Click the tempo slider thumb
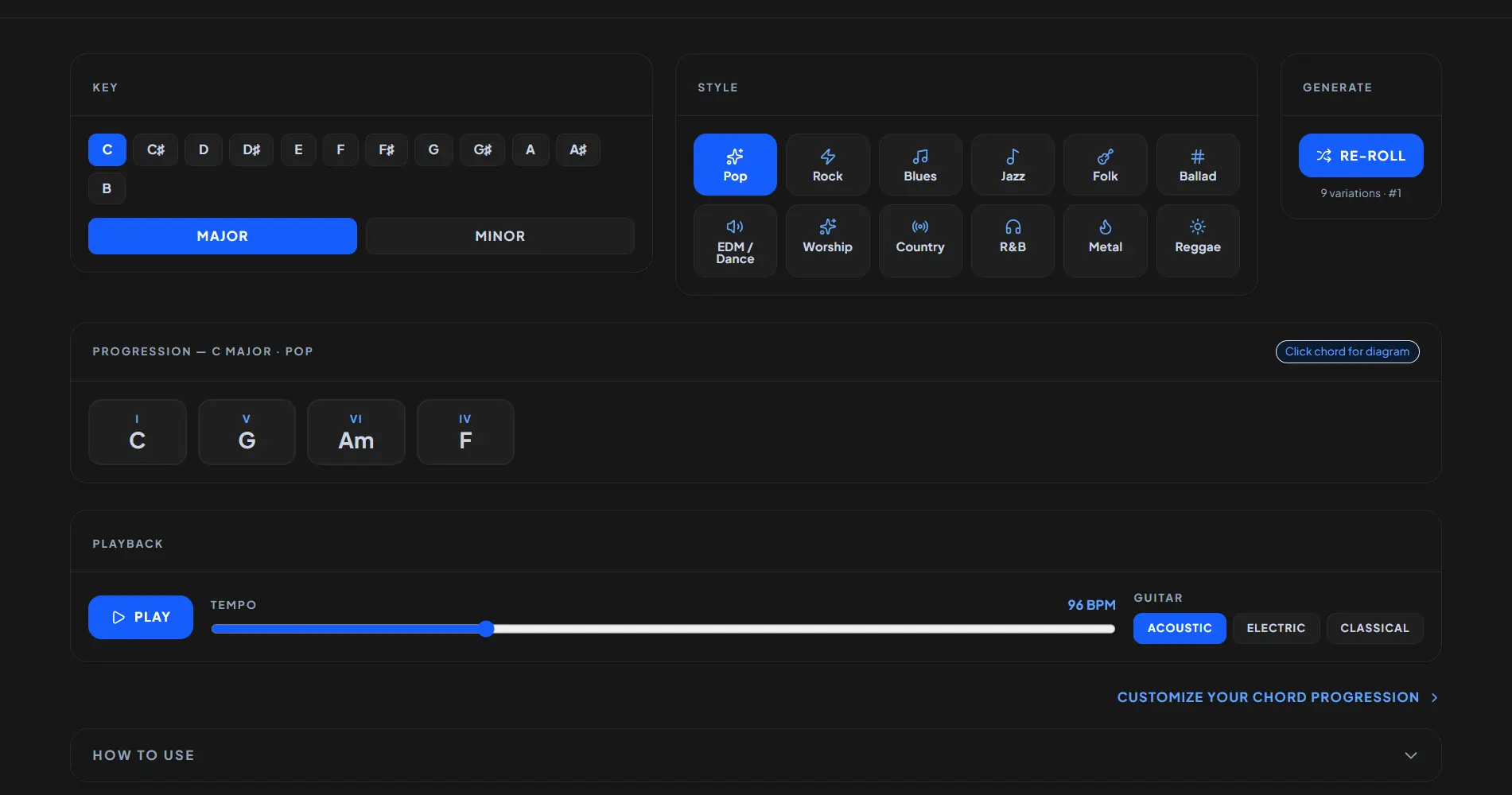Screen dimensions: 1512x795 coord(486,629)
